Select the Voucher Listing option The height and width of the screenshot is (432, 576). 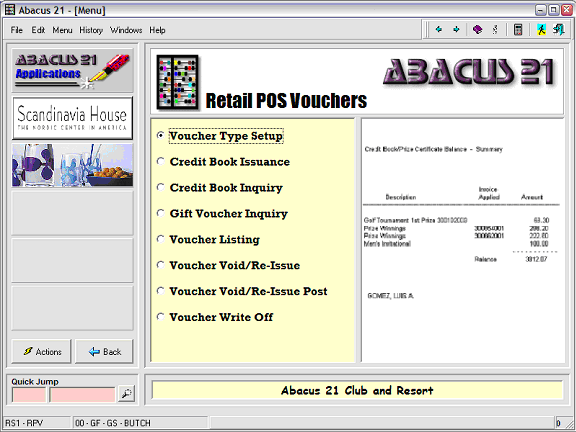point(209,240)
